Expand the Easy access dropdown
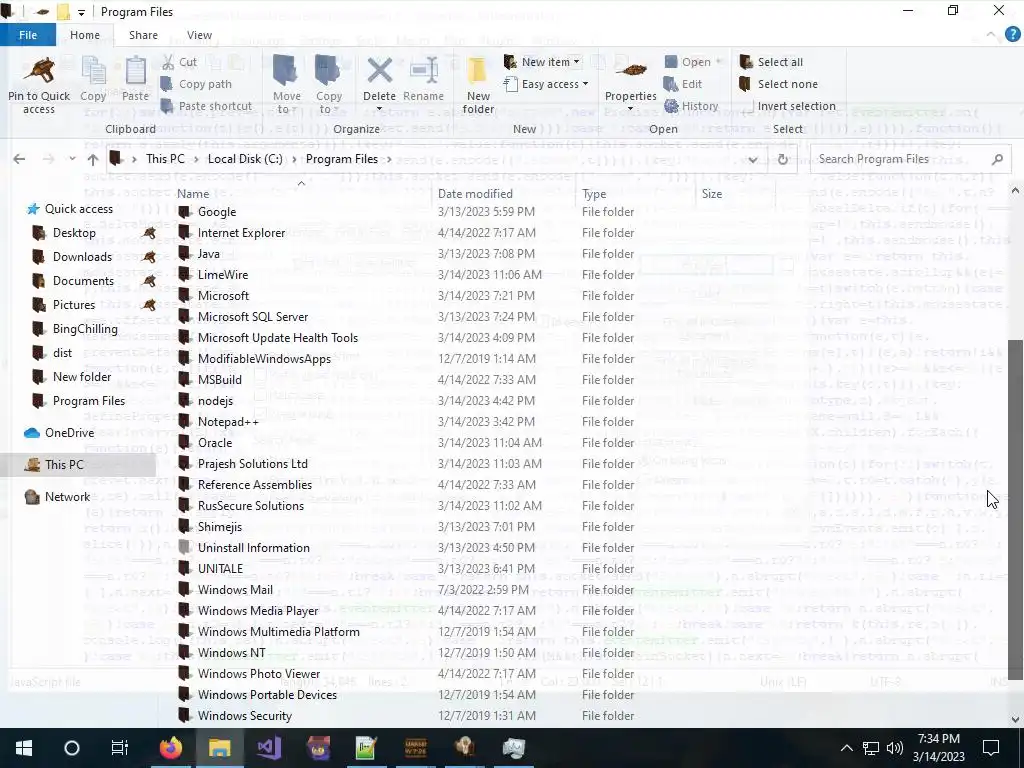Image resolution: width=1024 pixels, height=768 pixels. pyautogui.click(x=585, y=84)
